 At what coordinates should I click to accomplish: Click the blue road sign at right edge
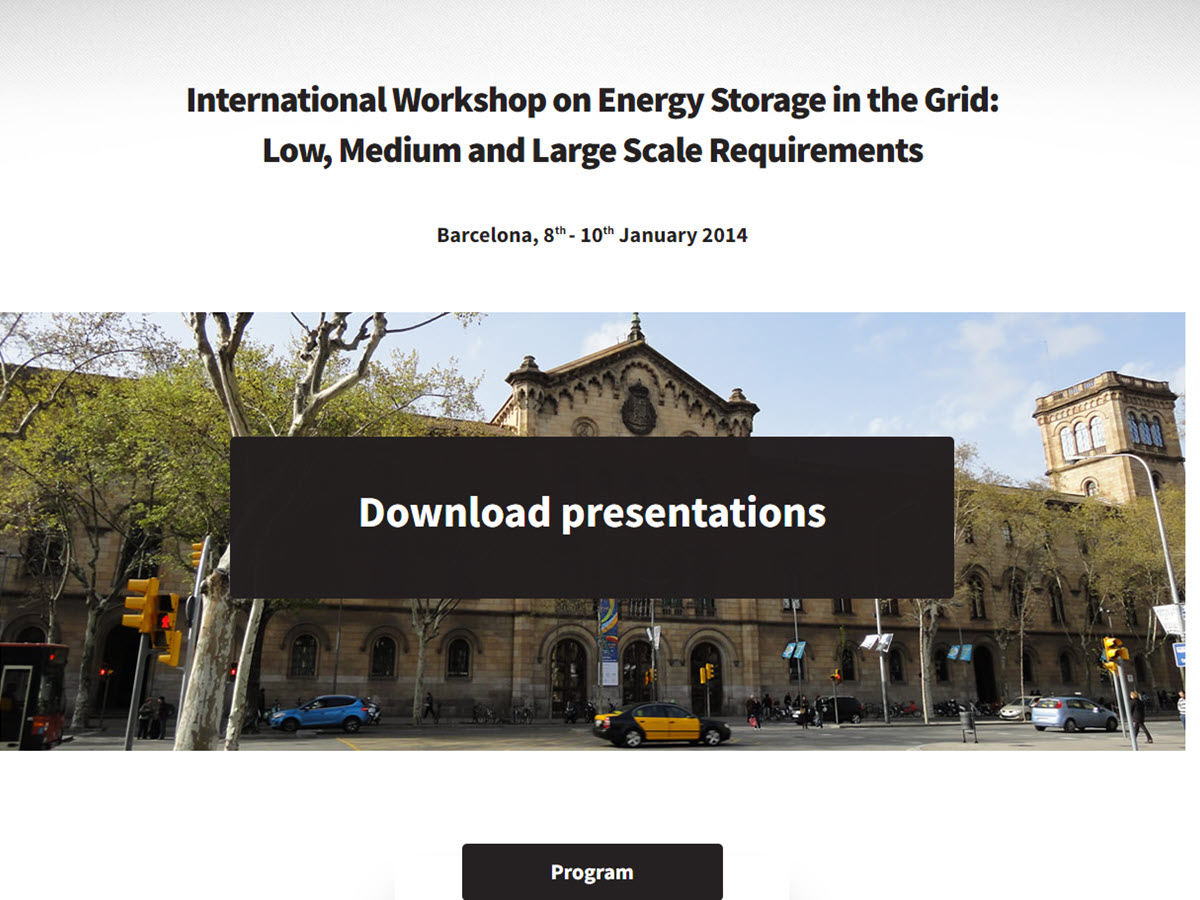tap(1180, 654)
